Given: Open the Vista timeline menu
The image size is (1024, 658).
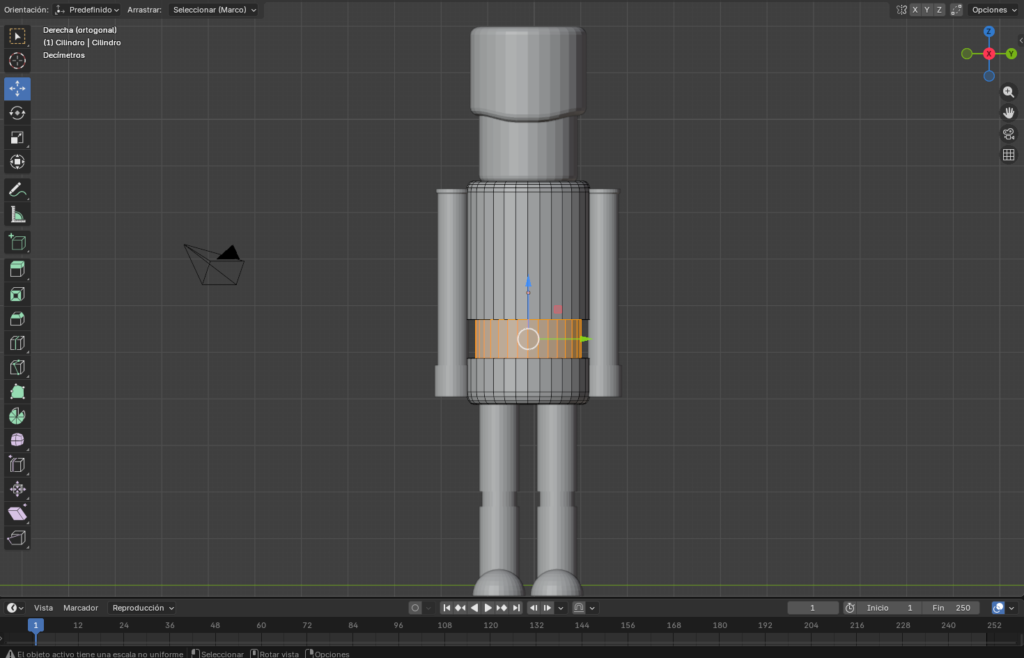Looking at the screenshot, I should (x=44, y=608).
